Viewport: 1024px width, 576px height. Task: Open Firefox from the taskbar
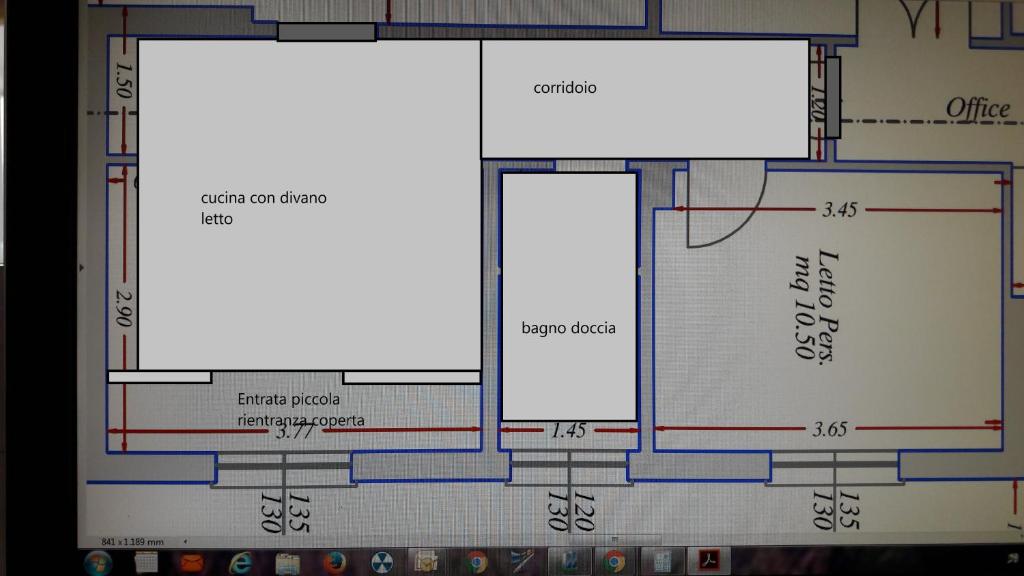coord(335,562)
